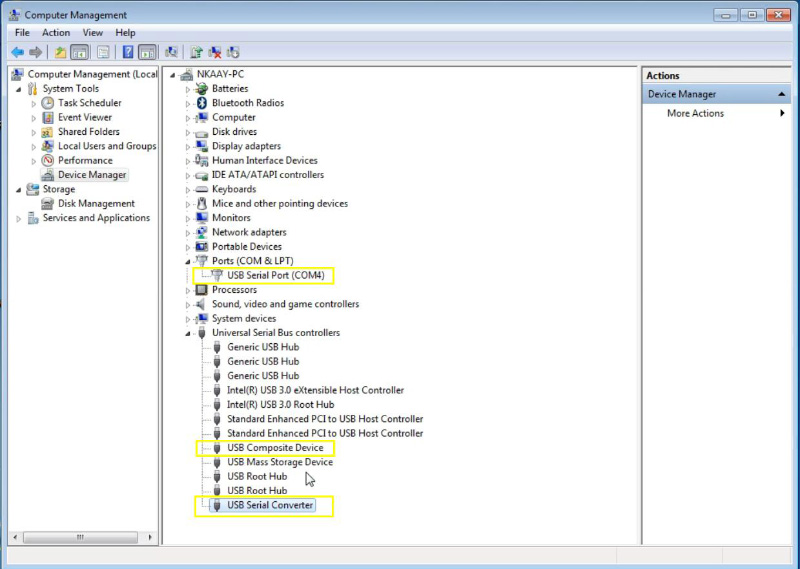Click the Properties toolbar icon
The height and width of the screenshot is (569, 800).
click(x=103, y=52)
